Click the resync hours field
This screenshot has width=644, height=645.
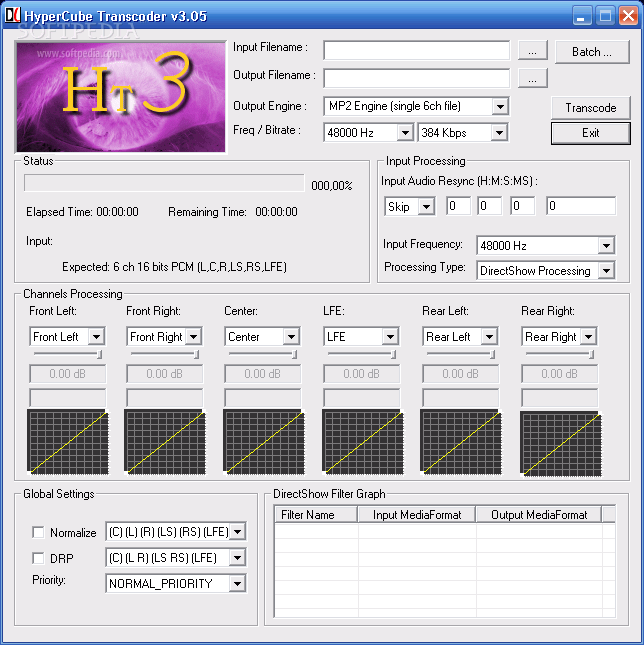(x=459, y=206)
